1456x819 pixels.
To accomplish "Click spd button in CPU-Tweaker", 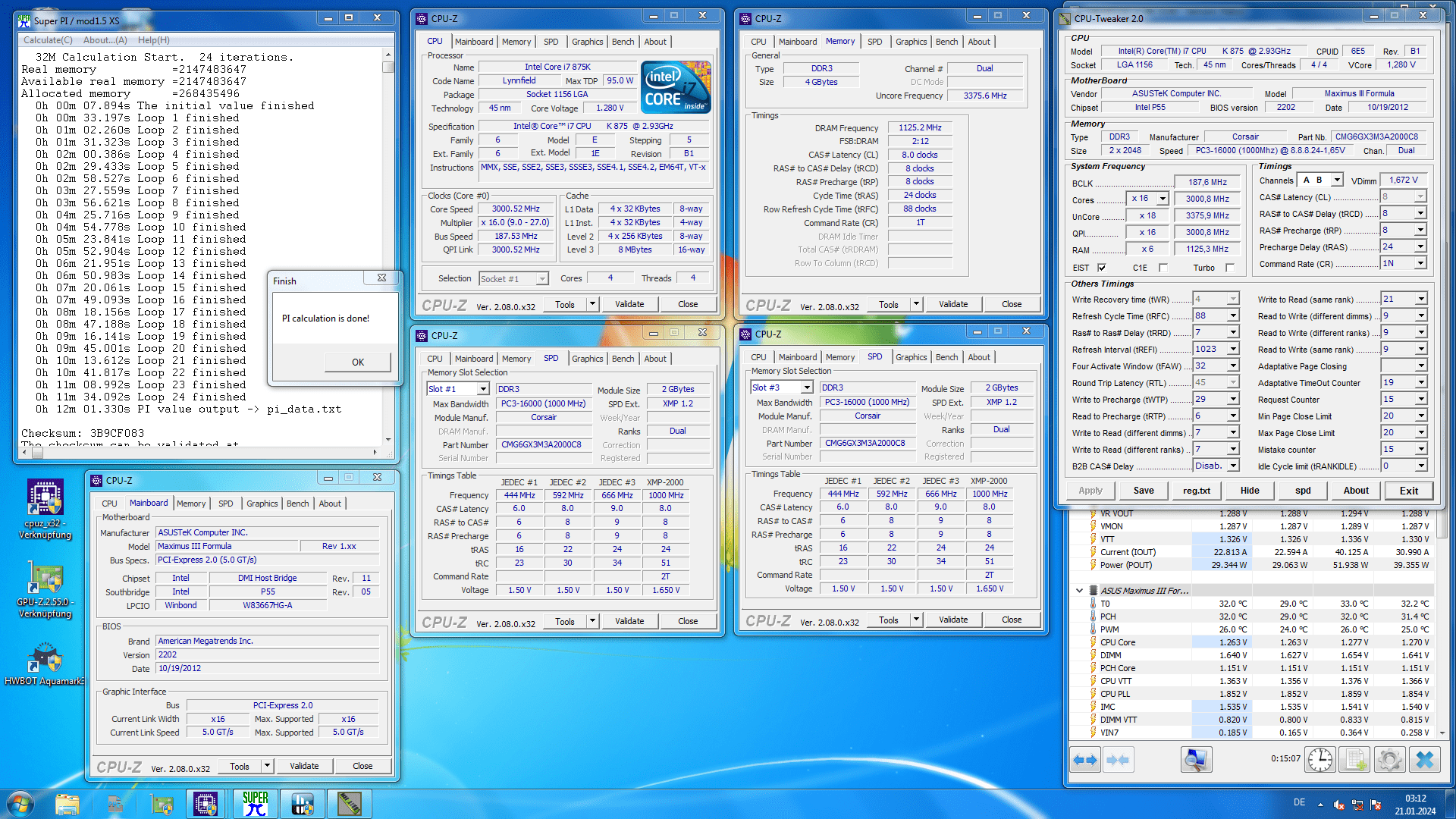I will tap(1303, 491).
